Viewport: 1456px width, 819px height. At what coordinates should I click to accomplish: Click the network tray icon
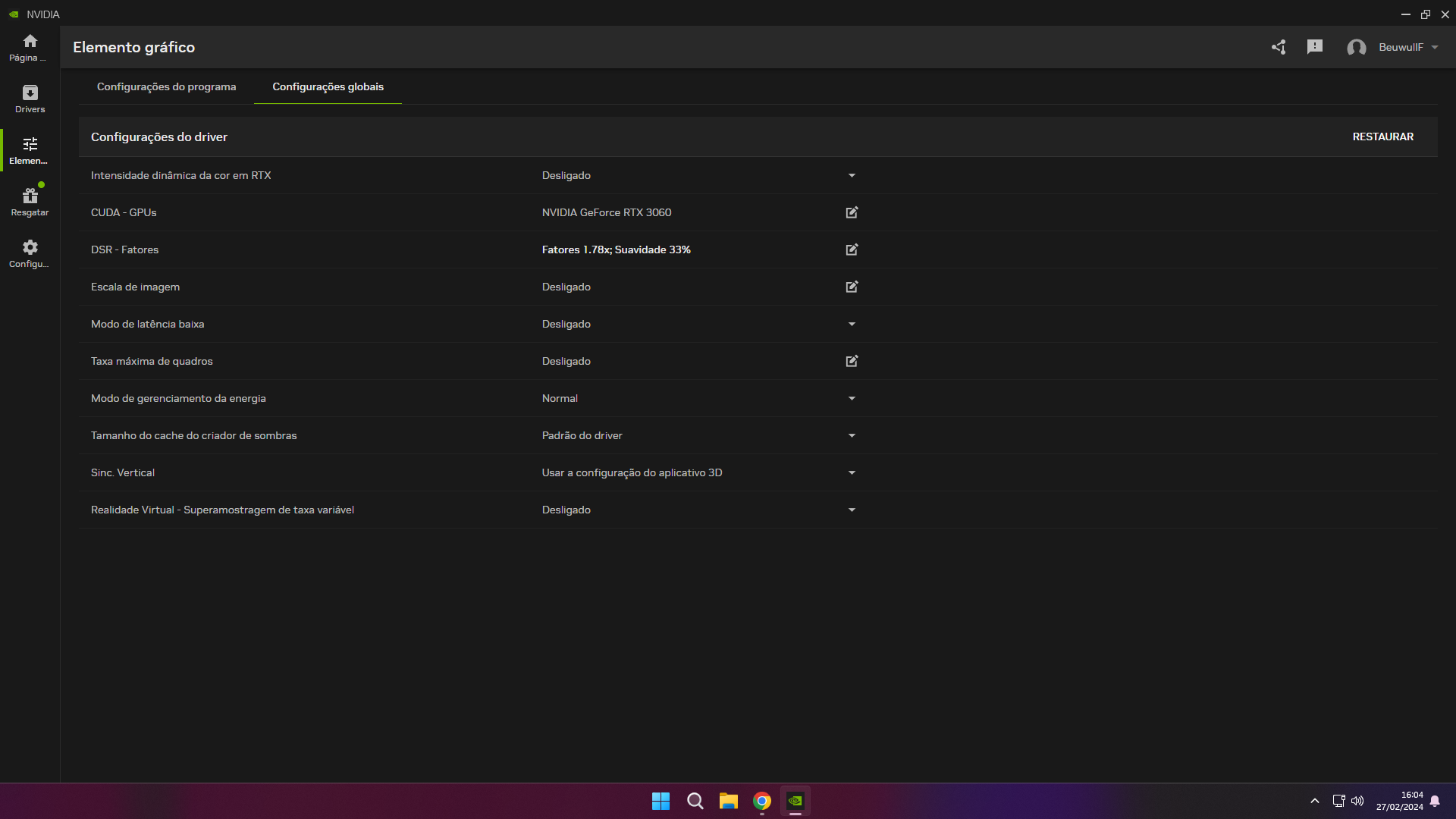coord(1338,801)
